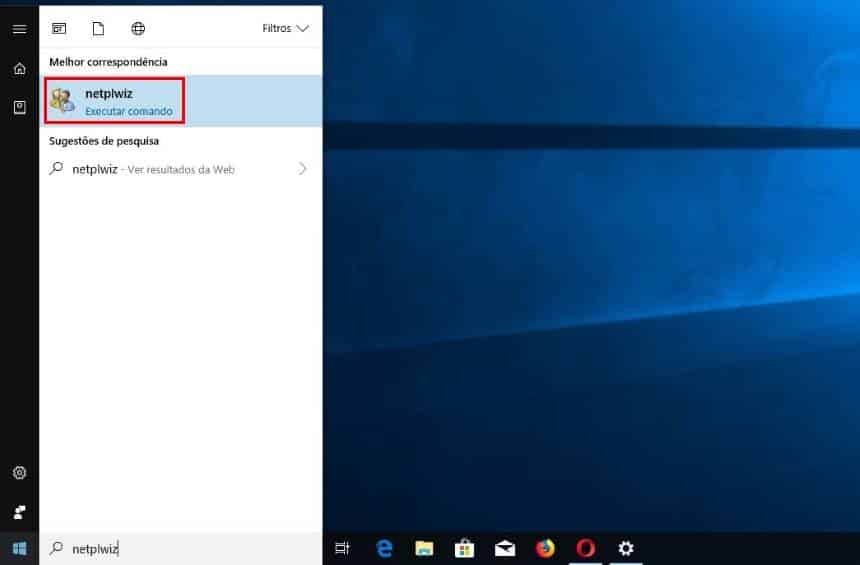Viewport: 860px width, 565px height.
Task: Filter results by Documents icon
Action: [98, 29]
